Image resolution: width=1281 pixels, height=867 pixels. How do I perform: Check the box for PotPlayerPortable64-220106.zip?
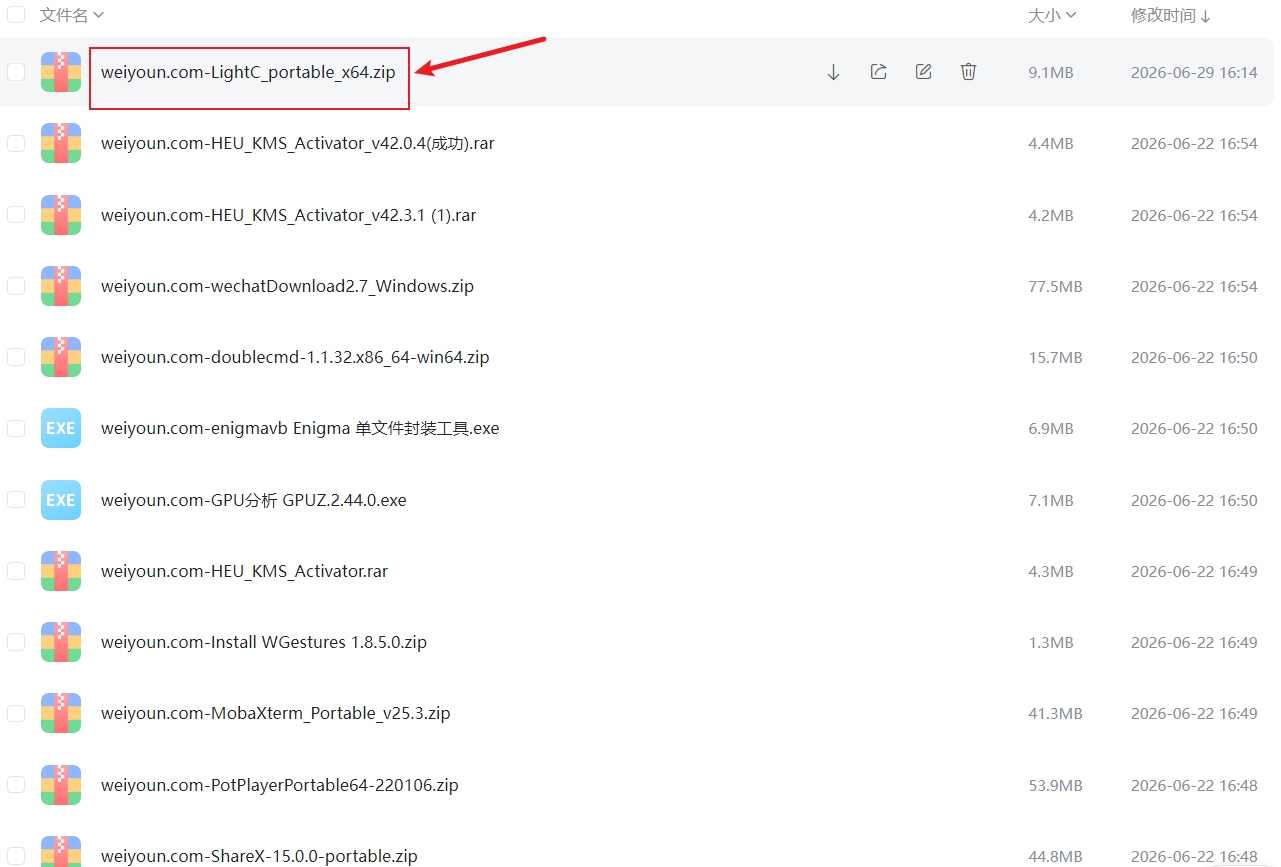click(16, 785)
